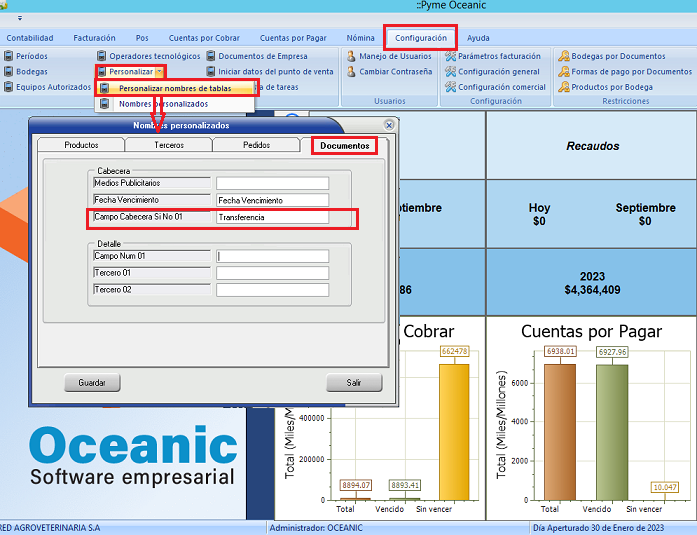The height and width of the screenshot is (535, 697).
Task: Click the Salir button
Action: pos(354,383)
